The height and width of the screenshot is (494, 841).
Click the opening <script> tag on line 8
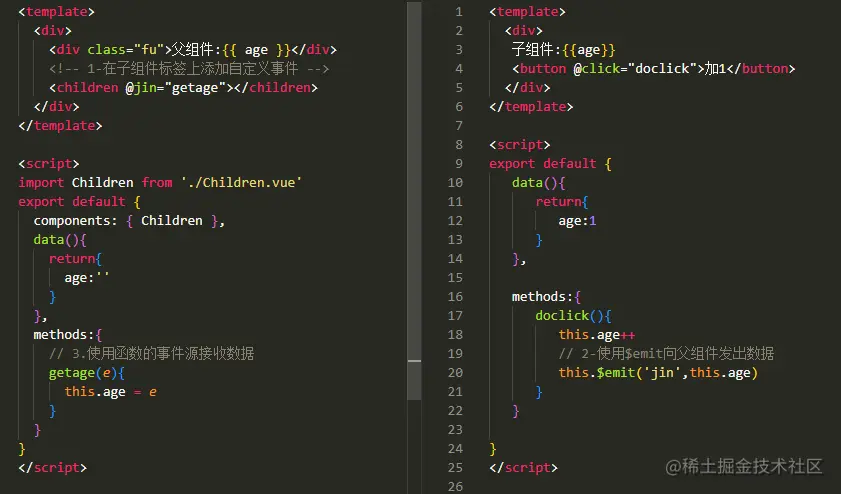(520, 145)
